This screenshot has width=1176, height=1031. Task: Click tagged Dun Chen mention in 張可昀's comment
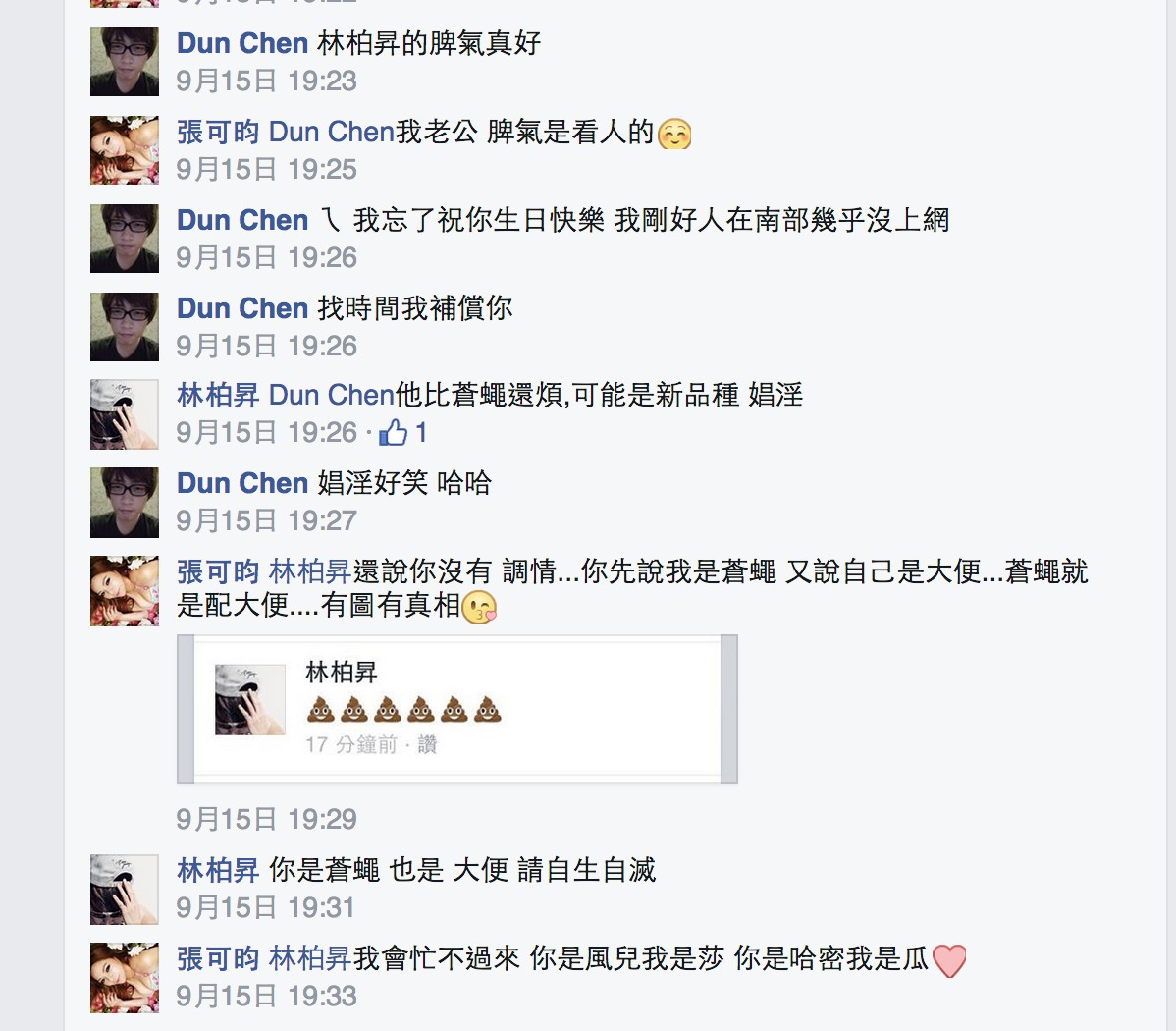(x=332, y=132)
